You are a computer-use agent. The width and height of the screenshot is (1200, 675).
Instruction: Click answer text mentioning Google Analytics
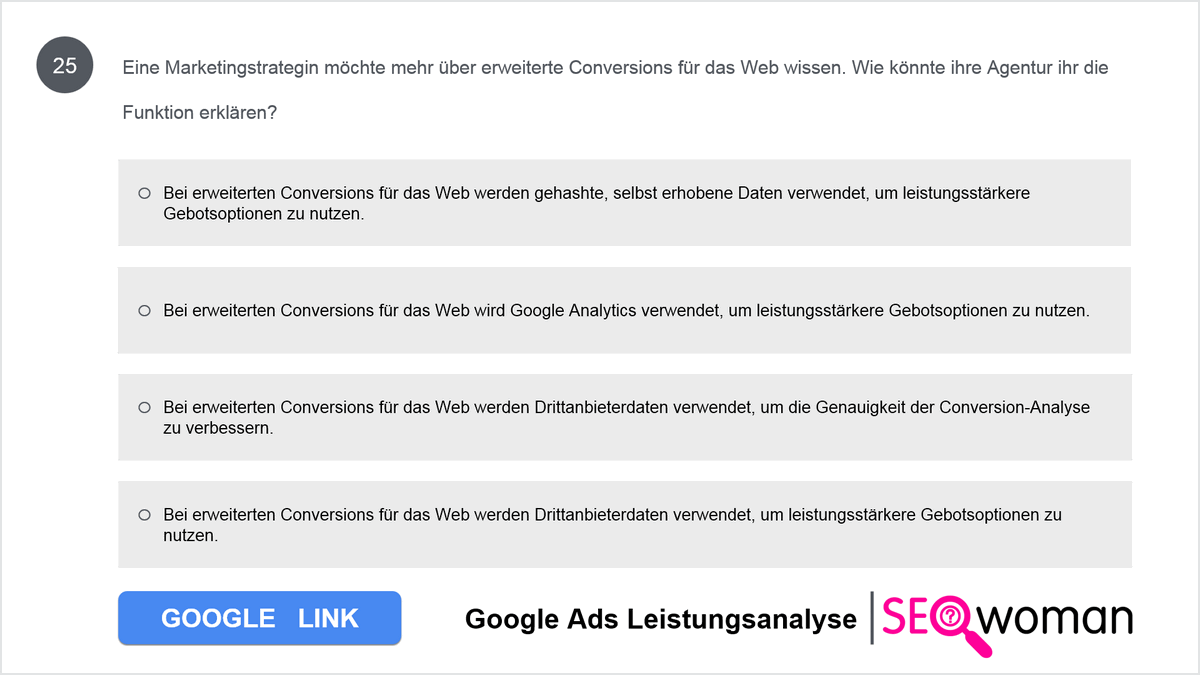627,310
